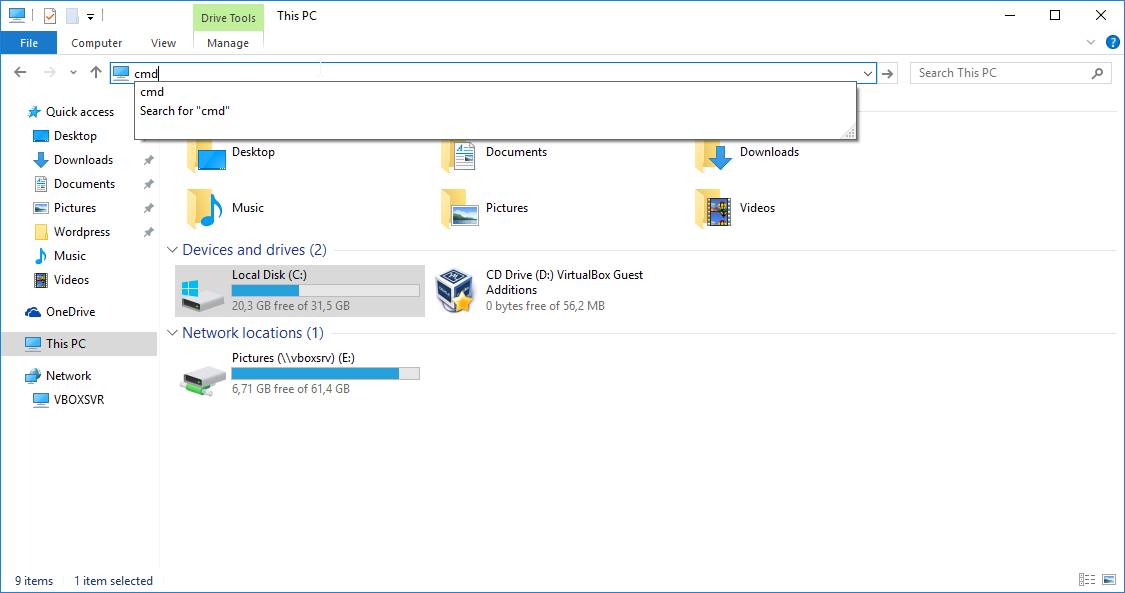This screenshot has width=1125, height=593.
Task: Click "0 bytes free of 56,2 MB" text
Action: click(545, 305)
